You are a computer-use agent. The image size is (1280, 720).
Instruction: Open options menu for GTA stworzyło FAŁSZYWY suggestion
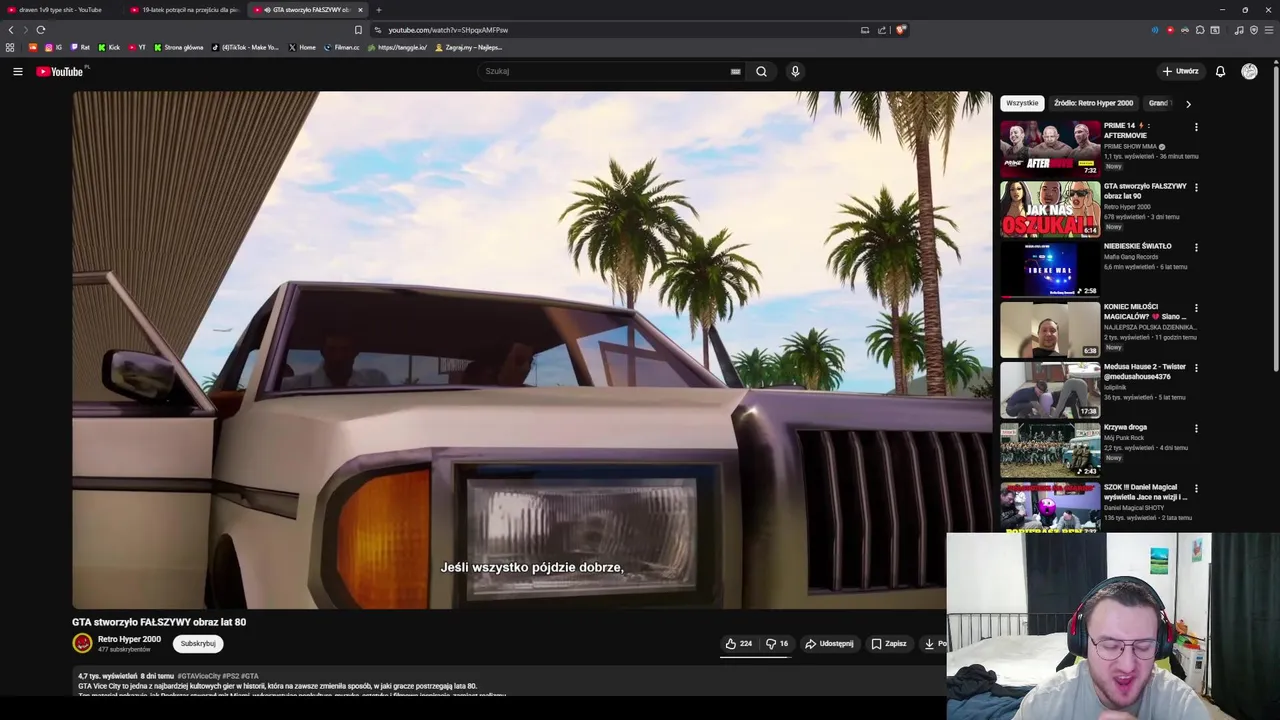[x=1196, y=187]
